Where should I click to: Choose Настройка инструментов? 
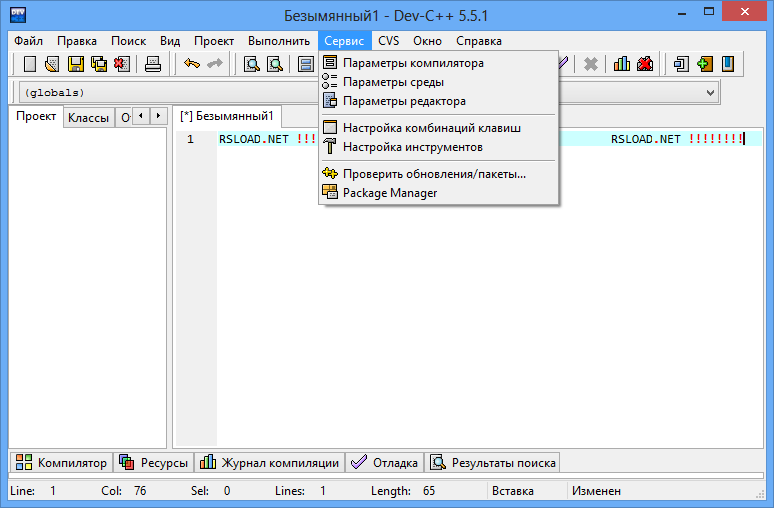[x=439, y=147]
